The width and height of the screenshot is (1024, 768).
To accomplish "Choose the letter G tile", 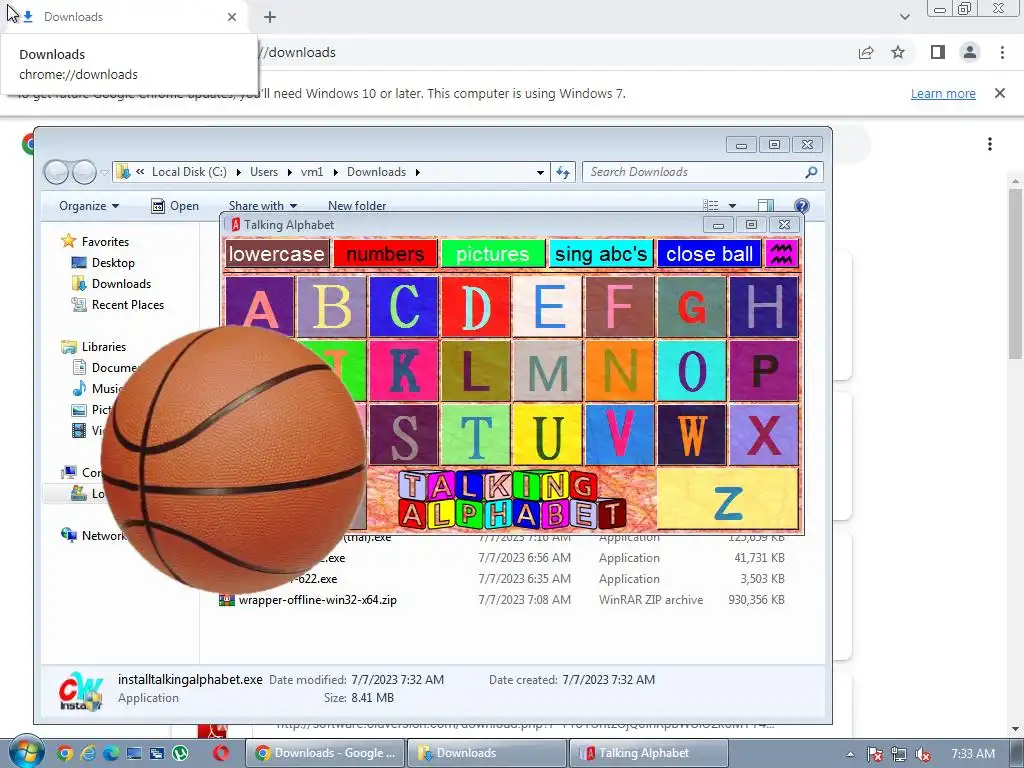I will pos(692,306).
